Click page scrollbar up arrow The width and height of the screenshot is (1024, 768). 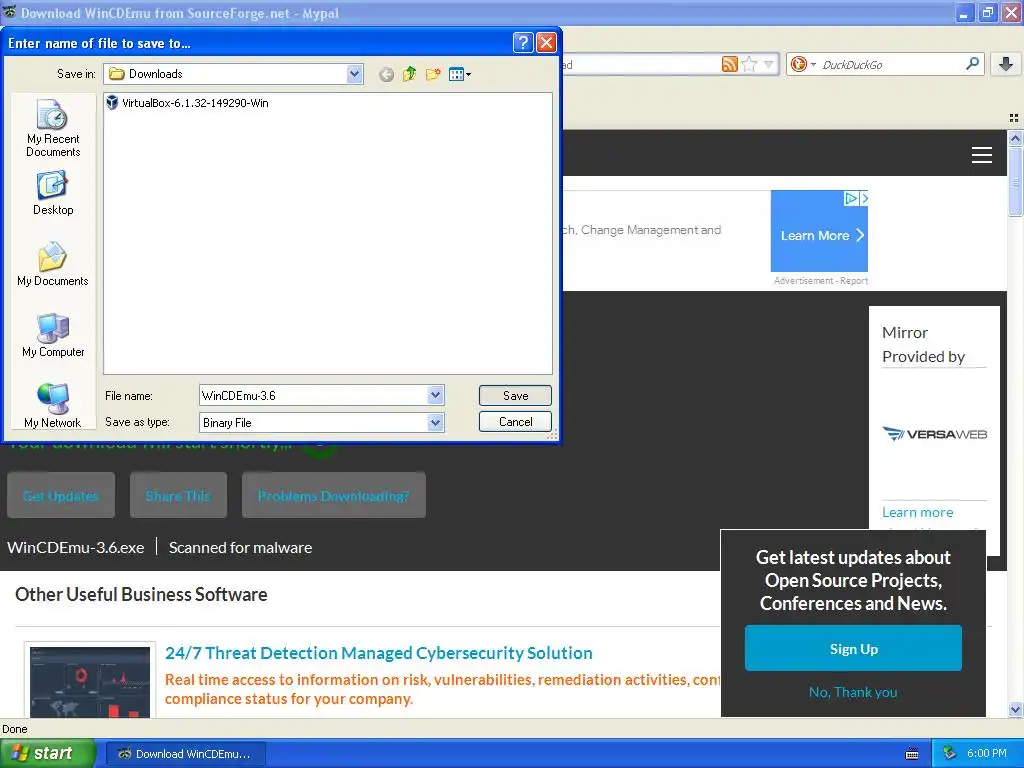[1015, 138]
